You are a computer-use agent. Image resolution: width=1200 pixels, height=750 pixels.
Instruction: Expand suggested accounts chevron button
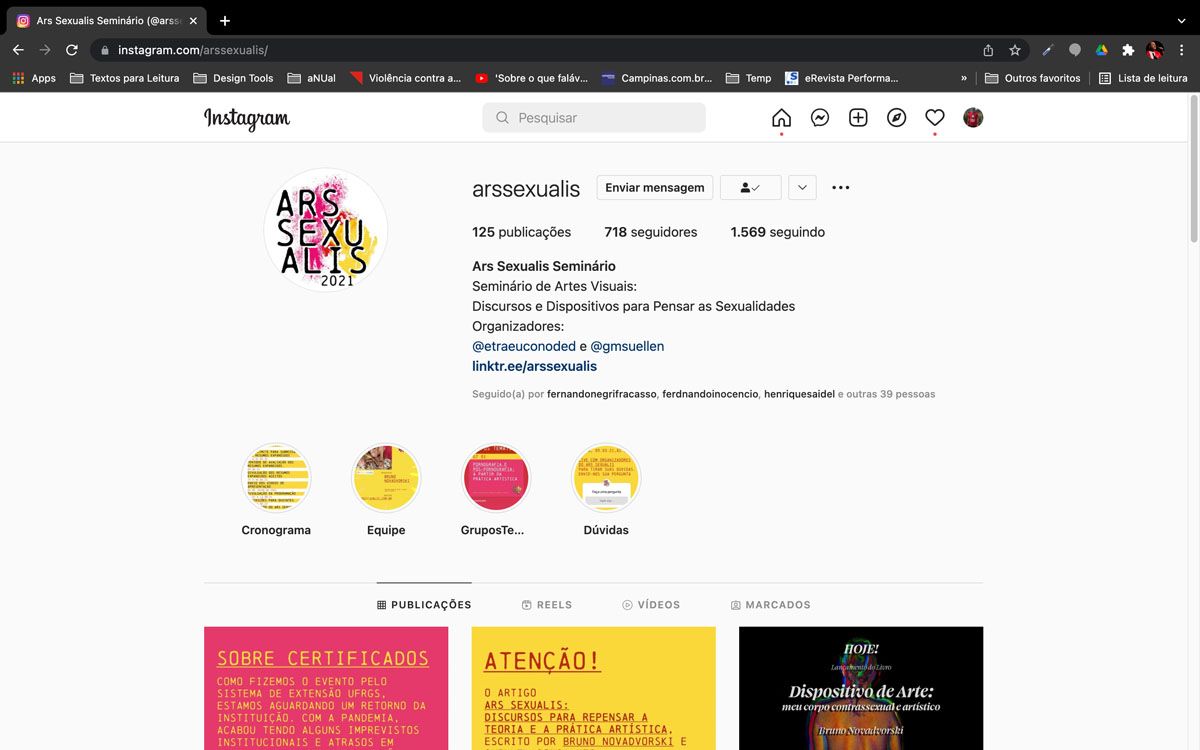pos(802,188)
